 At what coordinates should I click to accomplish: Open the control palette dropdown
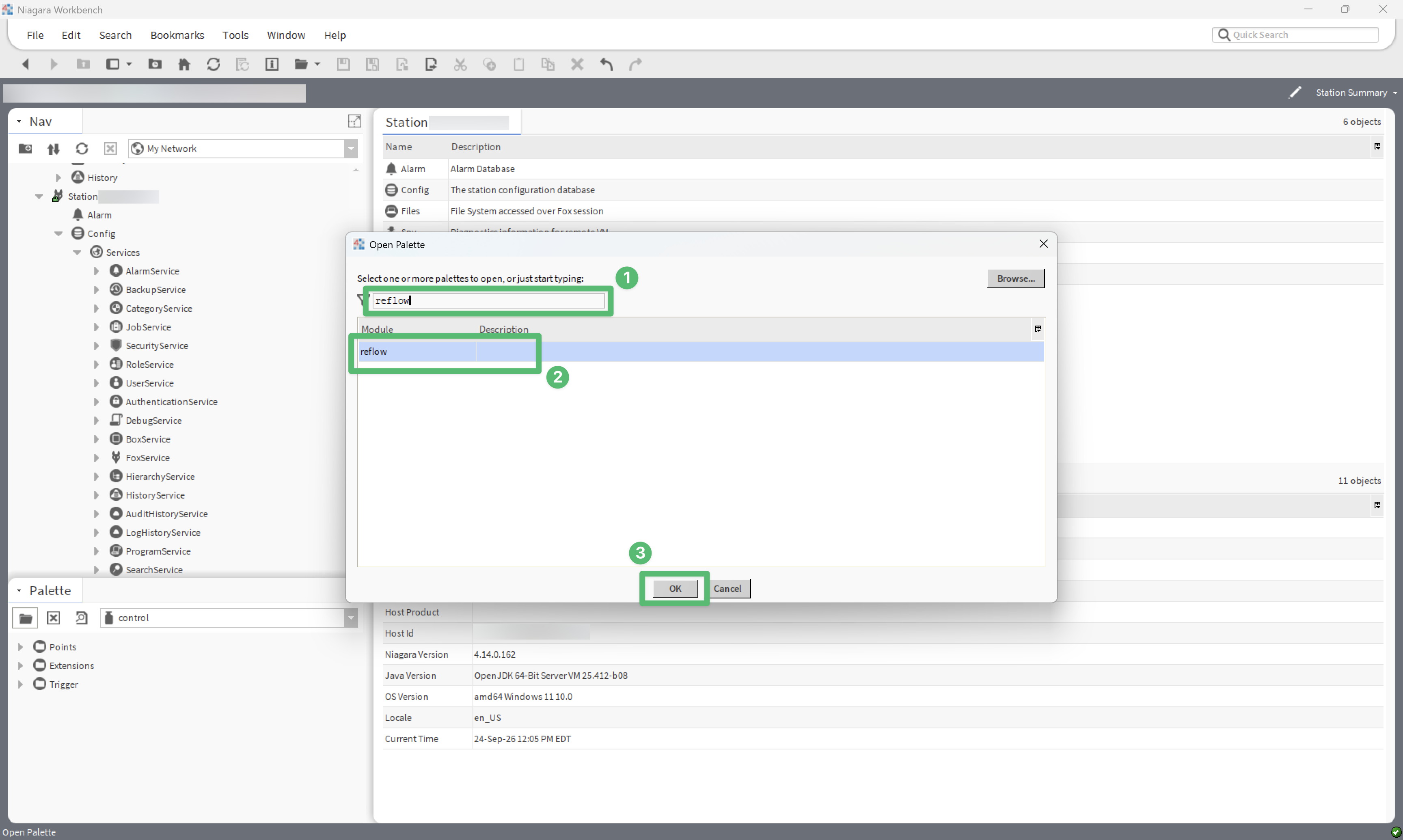351,618
